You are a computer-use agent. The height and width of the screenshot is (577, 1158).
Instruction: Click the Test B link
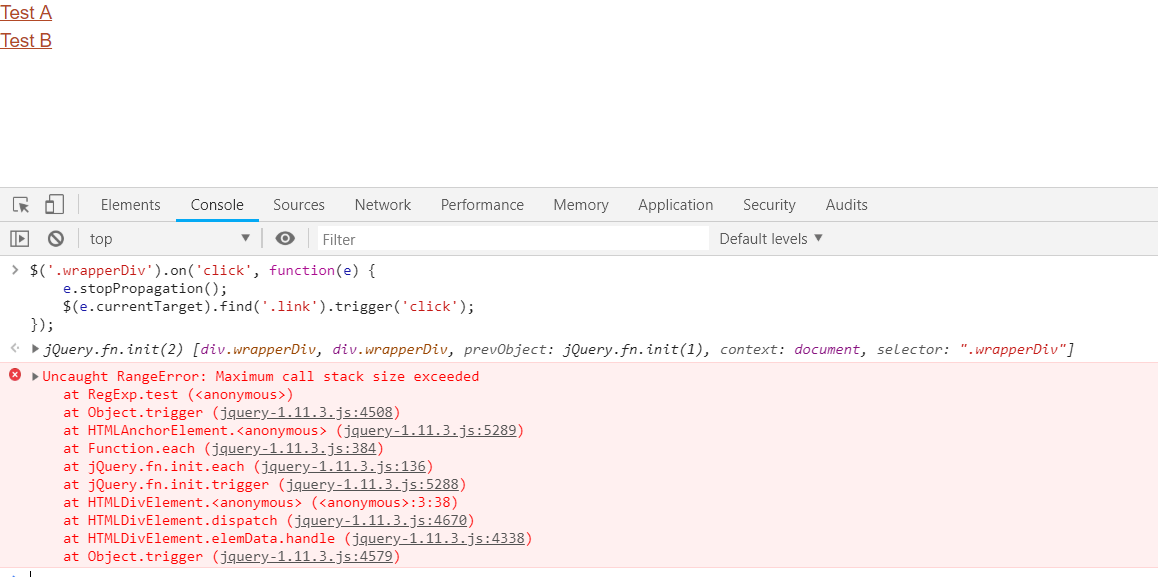point(25,41)
